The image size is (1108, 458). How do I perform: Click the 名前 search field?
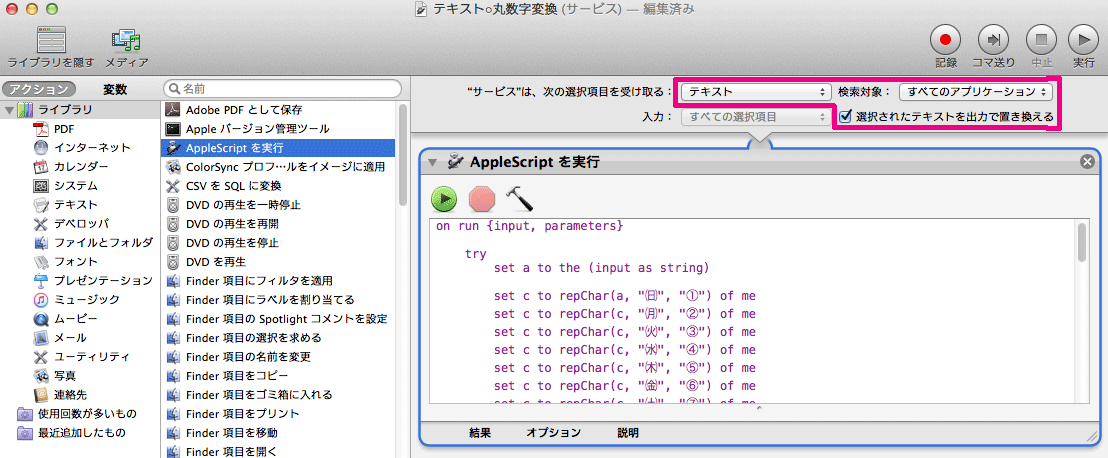click(x=283, y=89)
